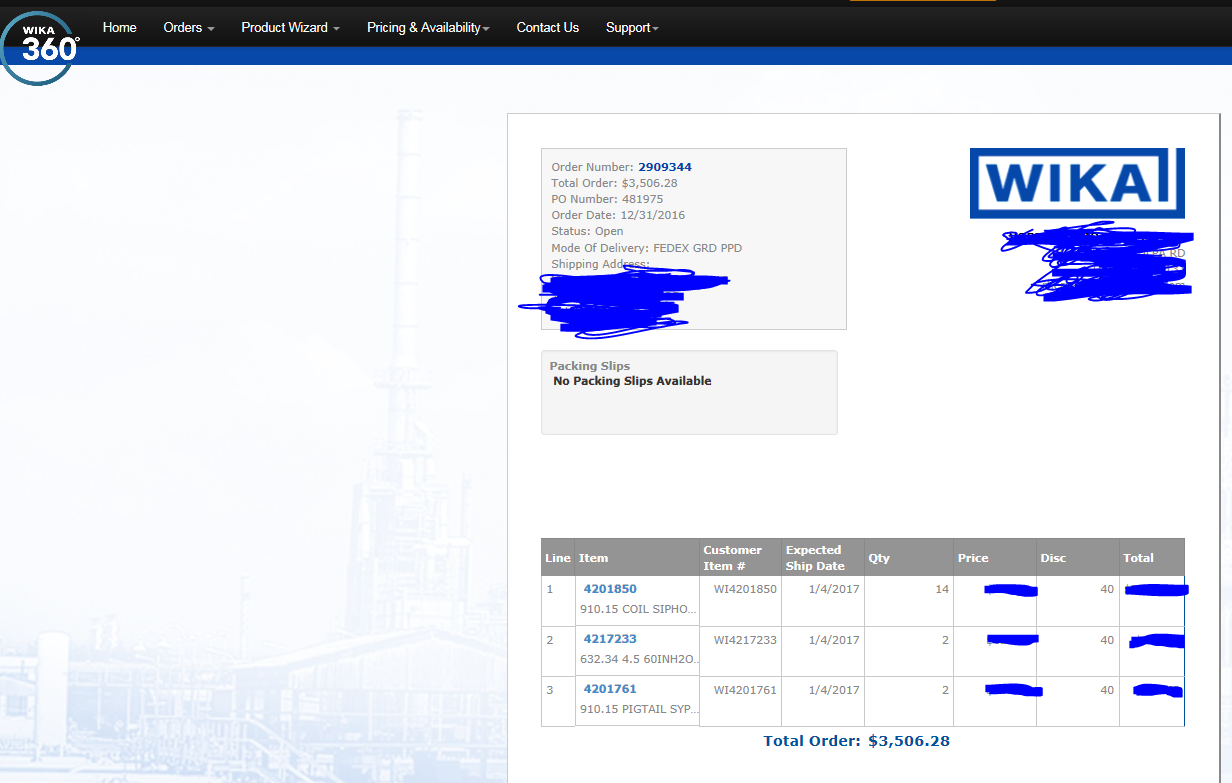Viewport: 1232px width, 783px height.
Task: Open order number 2909344 link
Action: point(665,167)
